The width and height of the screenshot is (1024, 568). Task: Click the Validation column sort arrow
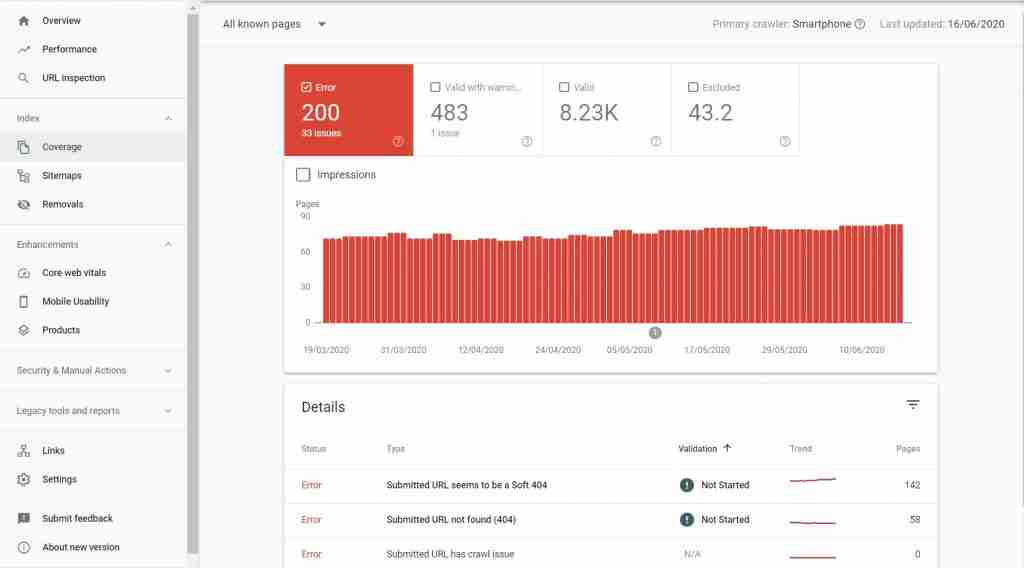click(x=727, y=449)
